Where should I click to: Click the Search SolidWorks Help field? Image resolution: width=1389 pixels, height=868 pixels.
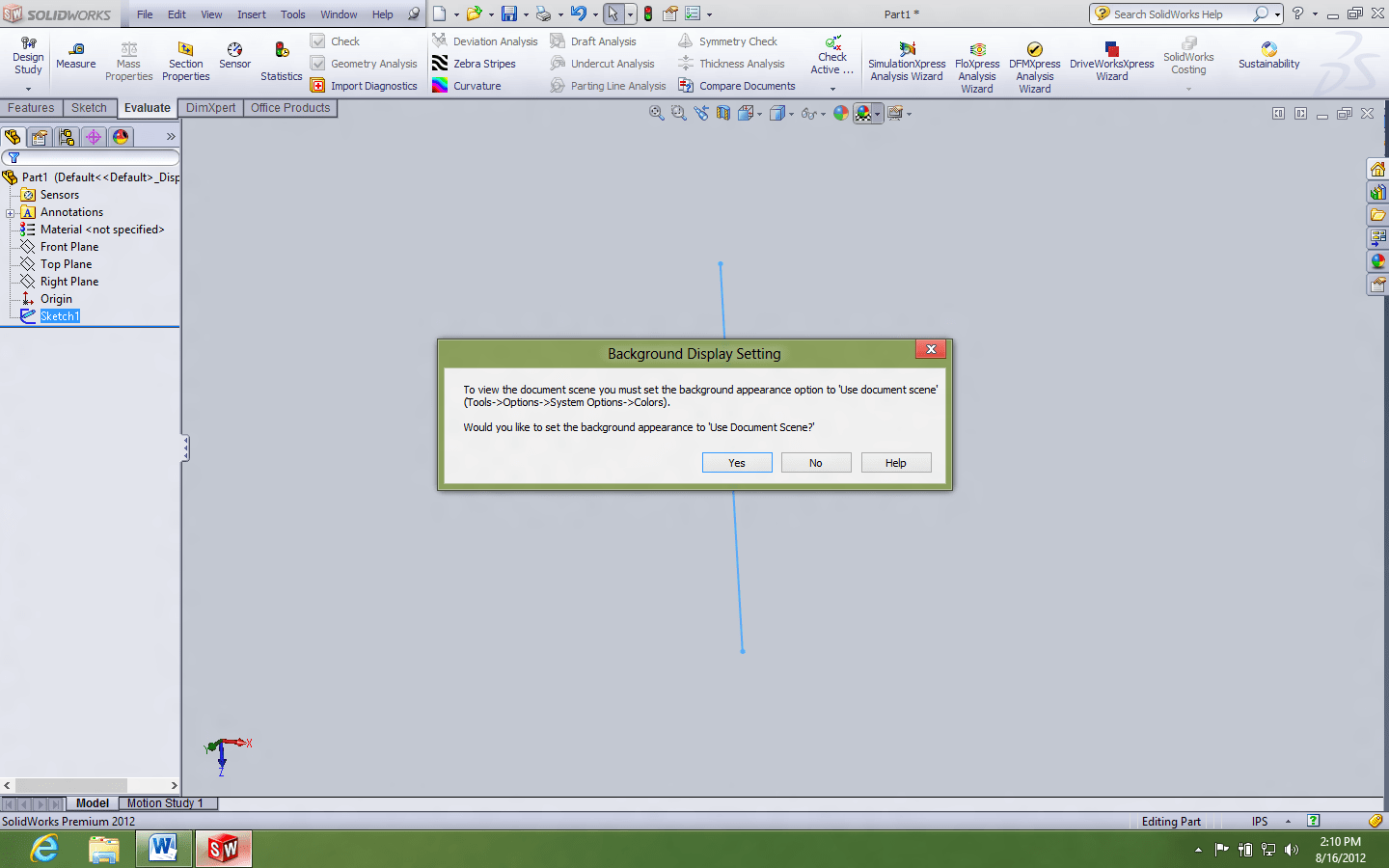[x=1177, y=14]
